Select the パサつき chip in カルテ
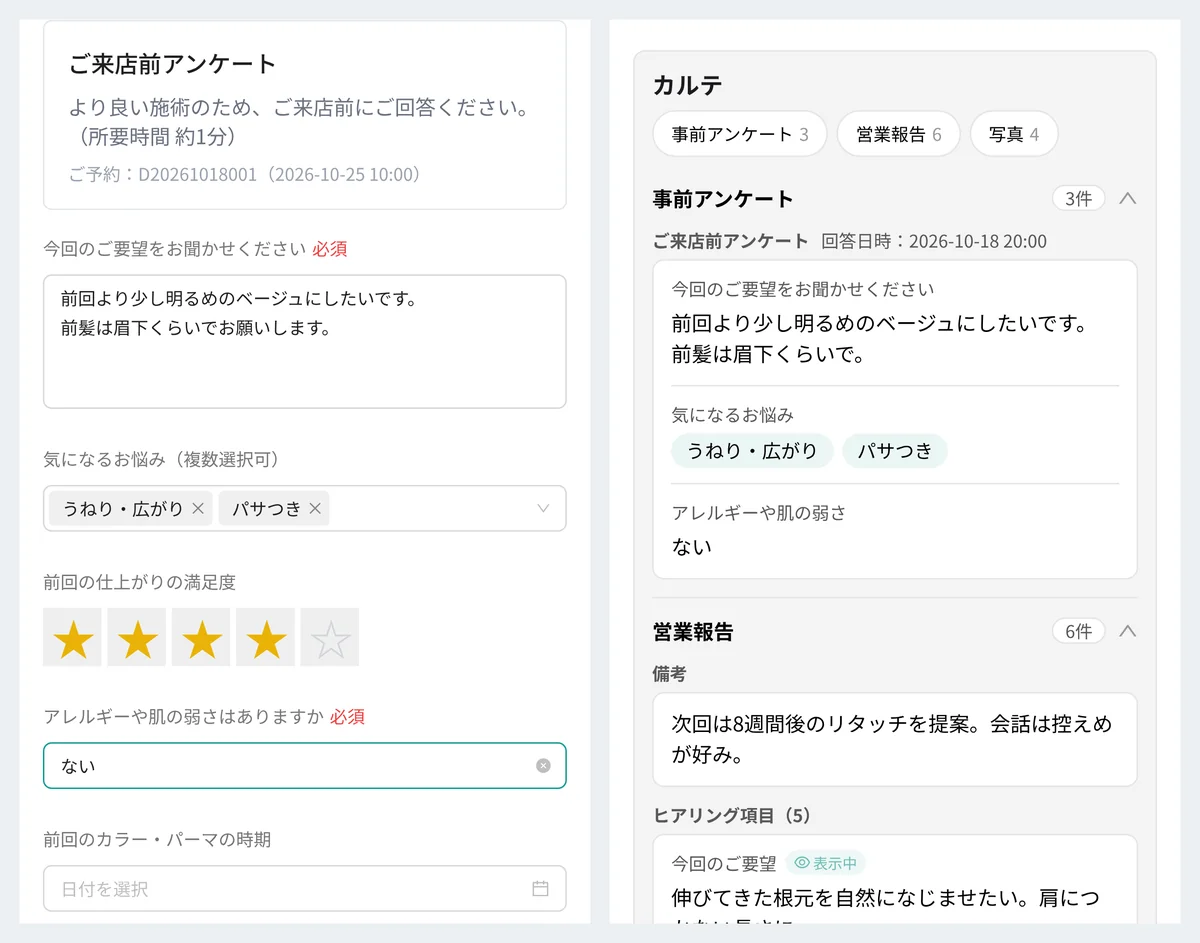This screenshot has width=1200, height=943. tap(895, 451)
